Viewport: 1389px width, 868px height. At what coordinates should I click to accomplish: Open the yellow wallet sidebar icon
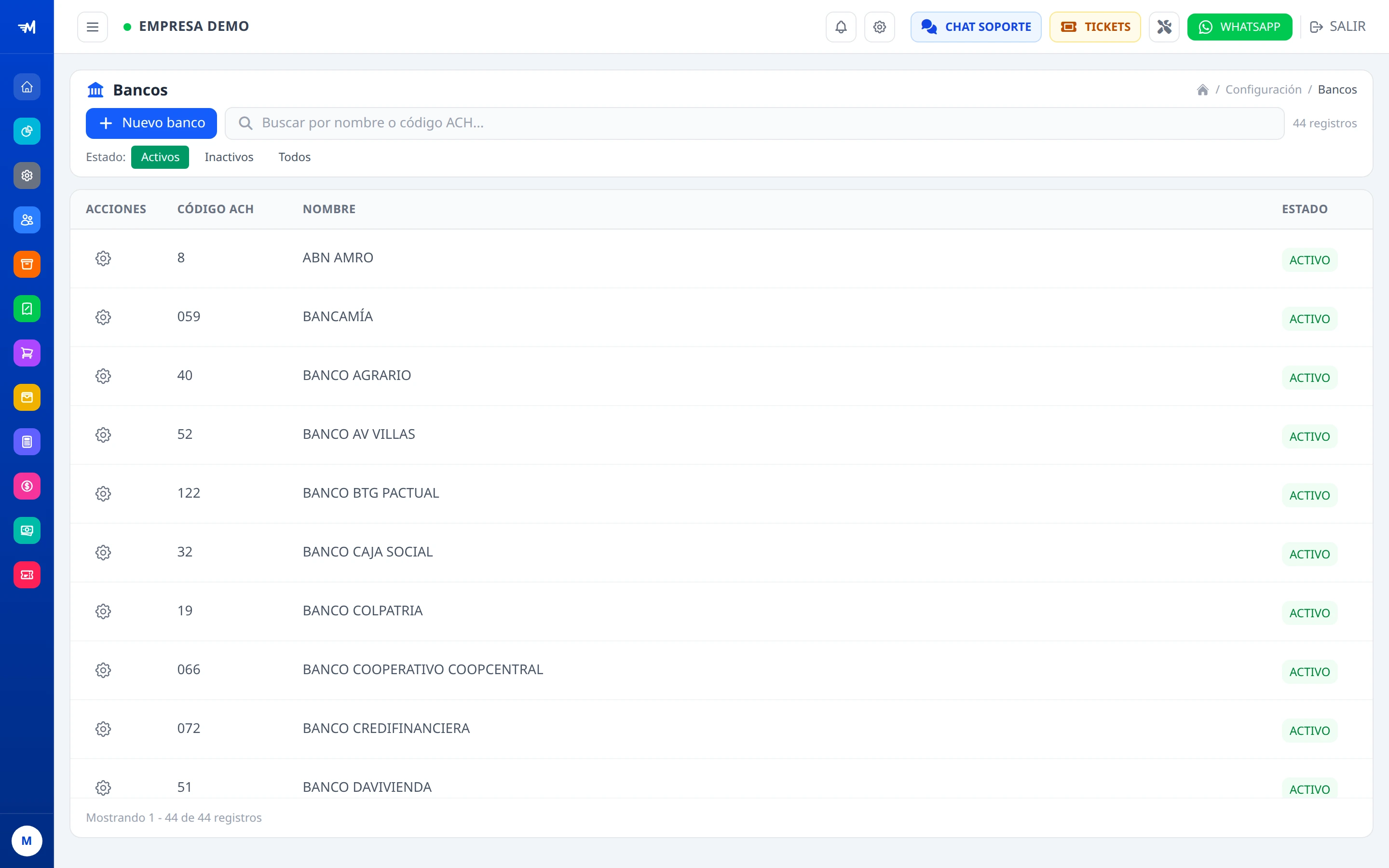click(x=27, y=397)
